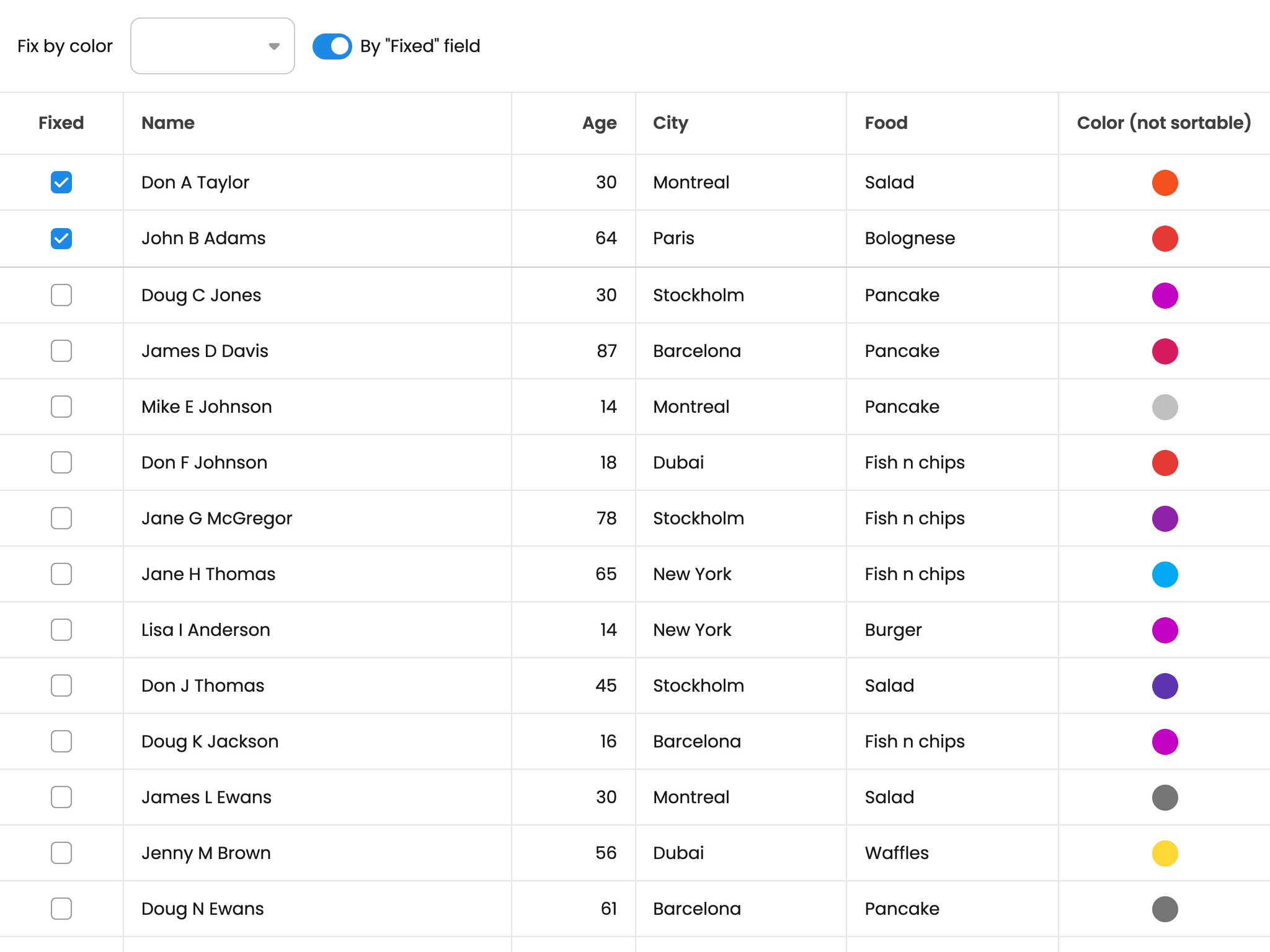The height and width of the screenshot is (952, 1270).
Task: Click light gray dot for Mike E Johnson
Action: pyautogui.click(x=1165, y=407)
